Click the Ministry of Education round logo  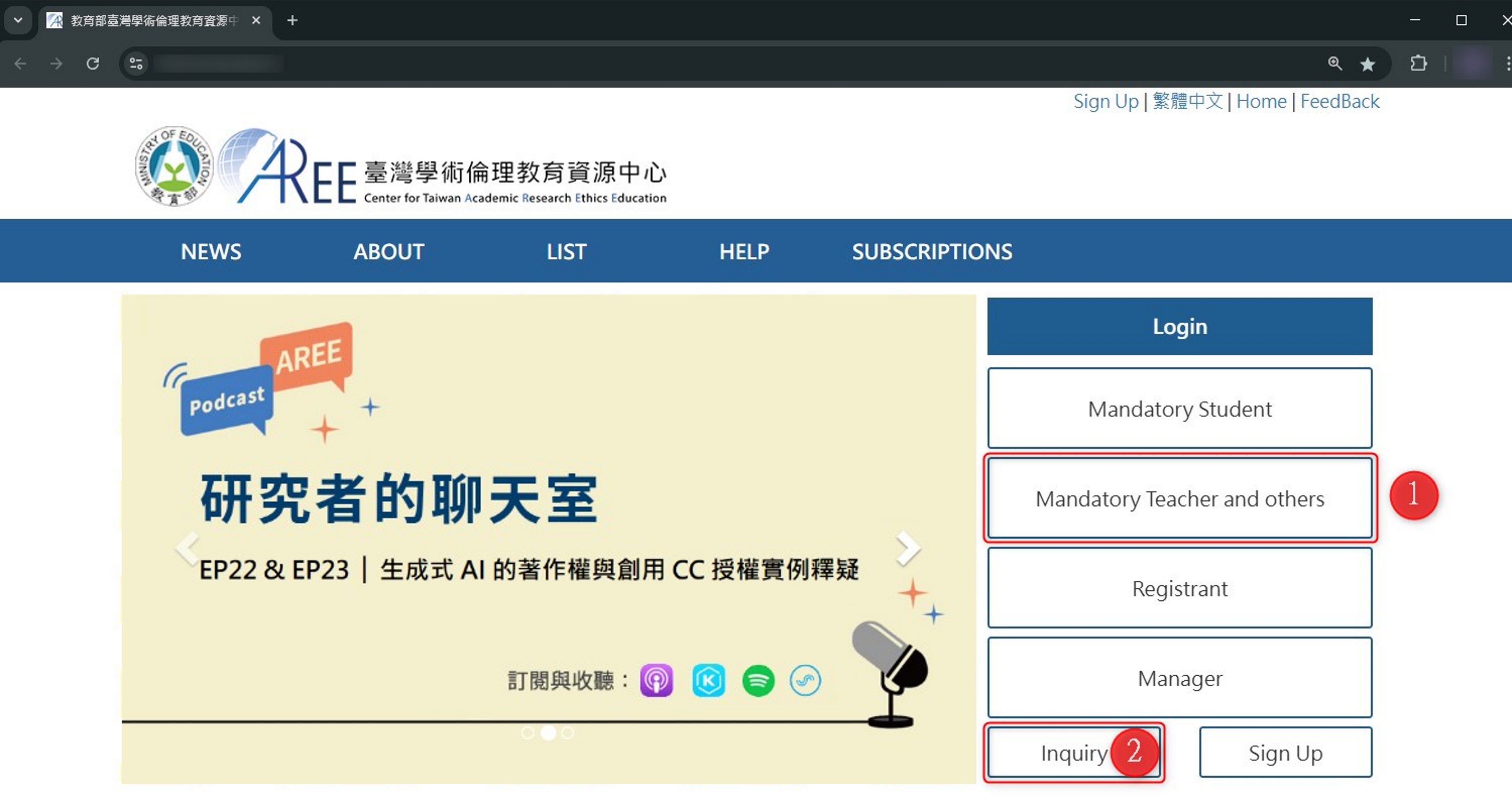[174, 166]
